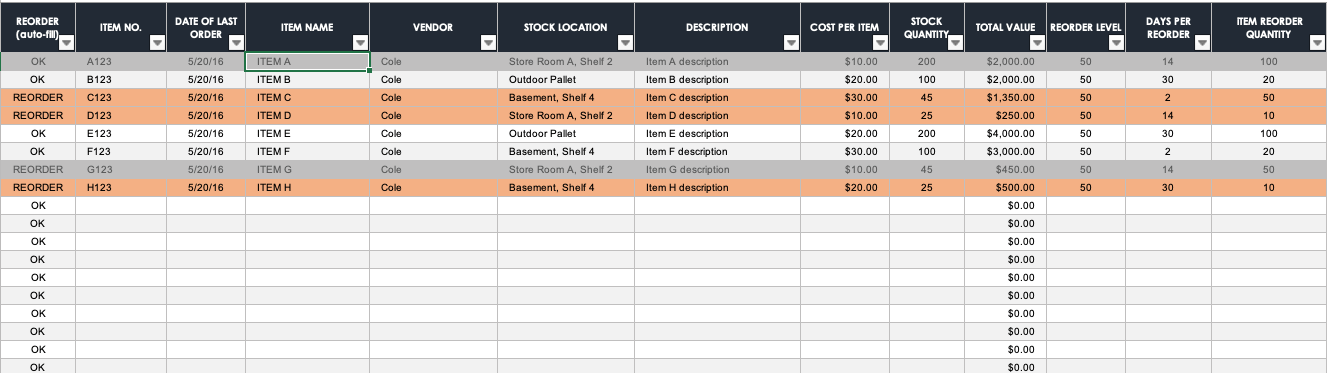The width and height of the screenshot is (1327, 373).
Task: Click the ITEM B name cell
Action: coord(307,79)
